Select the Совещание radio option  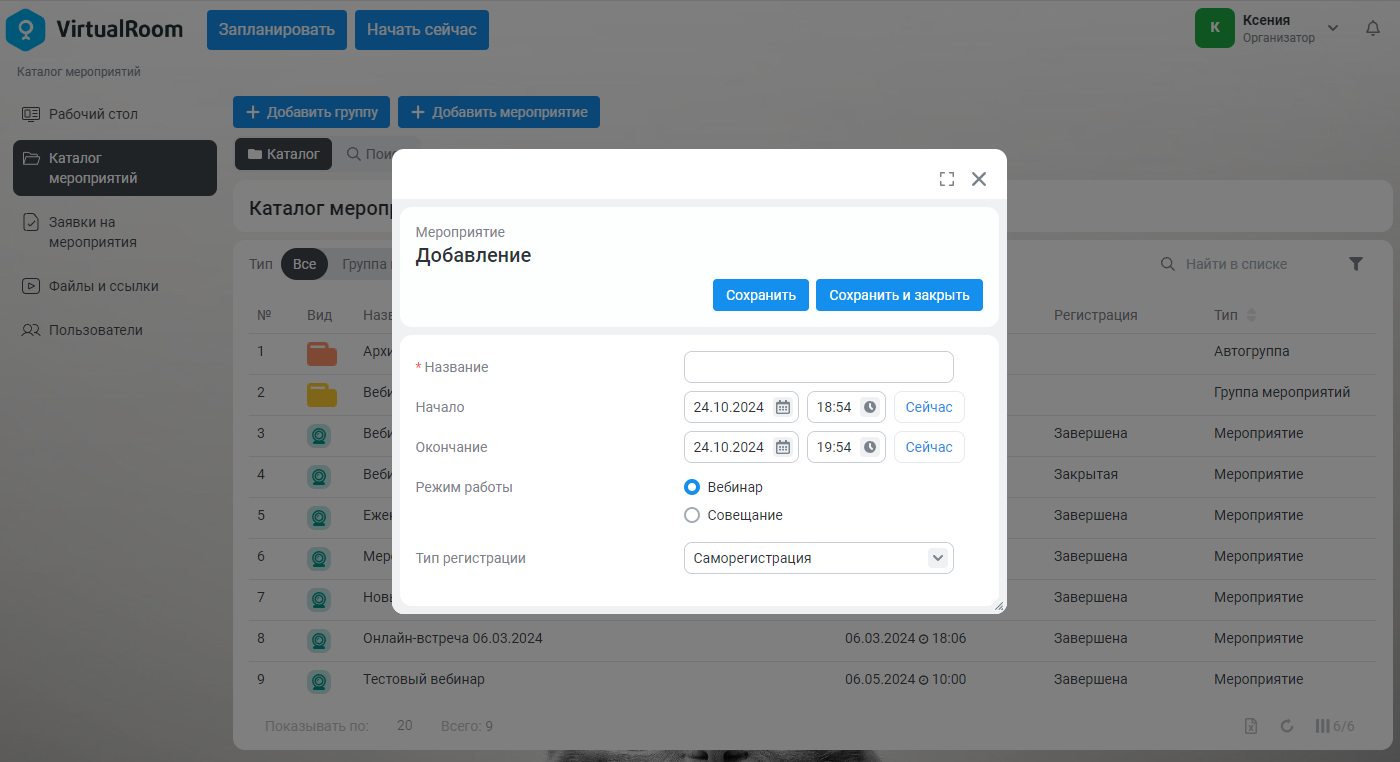coord(692,515)
